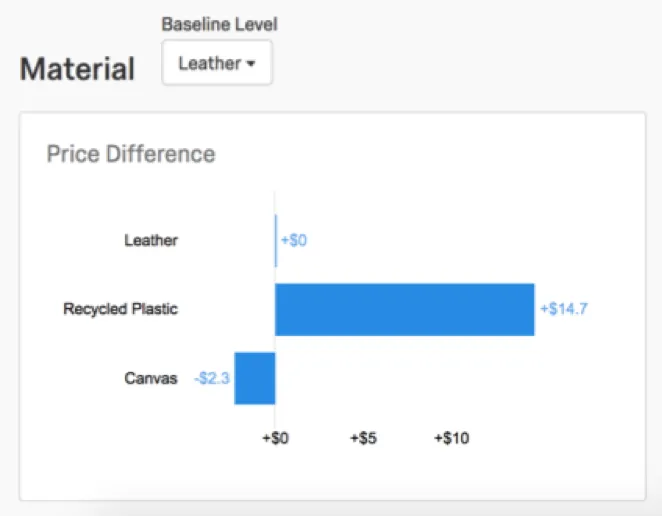Click the +$0 axis tick label
The width and height of the screenshot is (662, 516).
(278, 438)
